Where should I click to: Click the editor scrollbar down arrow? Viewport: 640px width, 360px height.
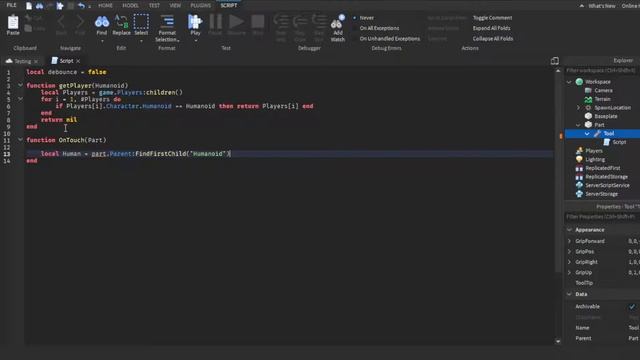tap(558, 341)
